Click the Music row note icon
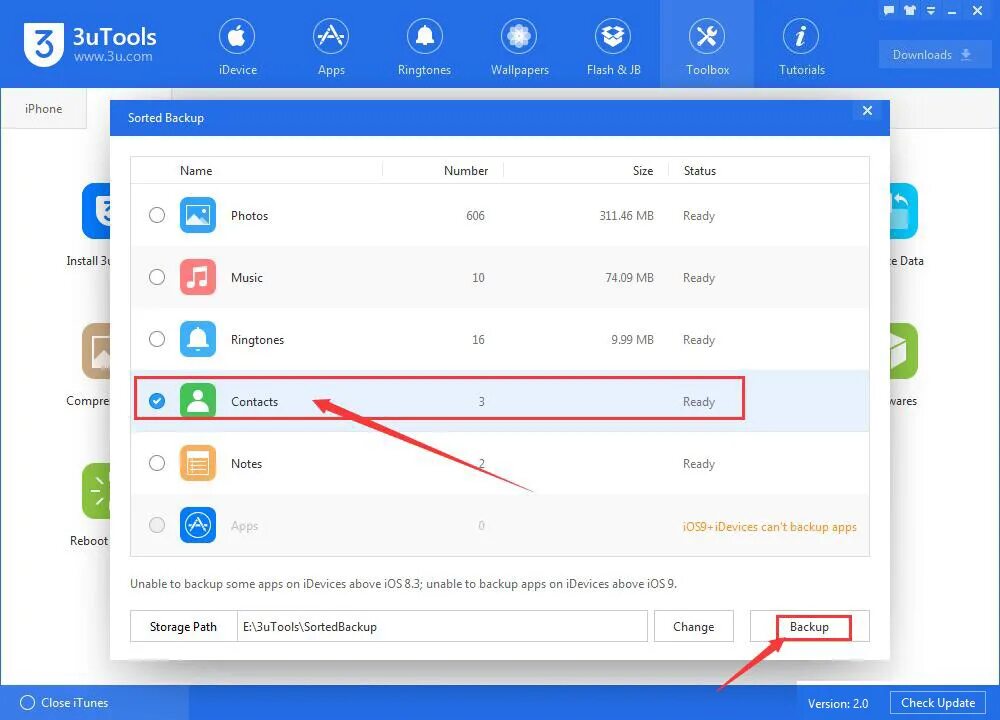This screenshot has width=1000, height=720. tap(198, 277)
